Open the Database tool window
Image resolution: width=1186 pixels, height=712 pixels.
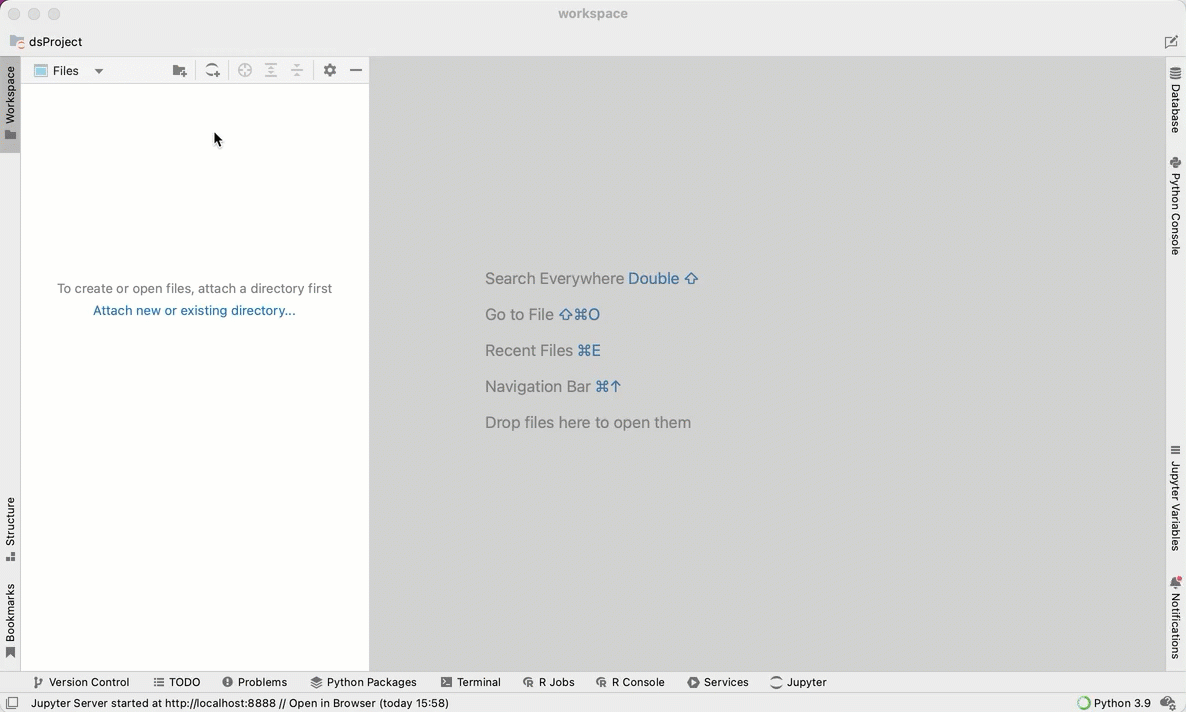point(1175,100)
